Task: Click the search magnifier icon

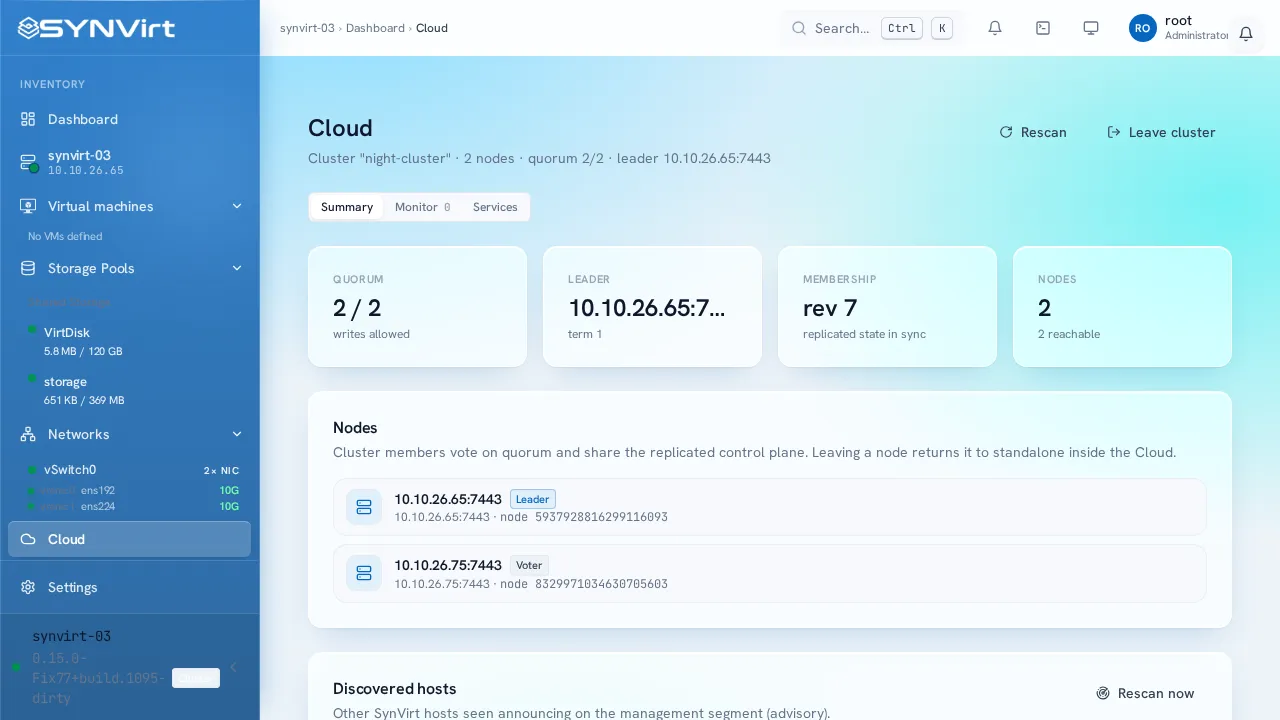Action: coord(799,28)
